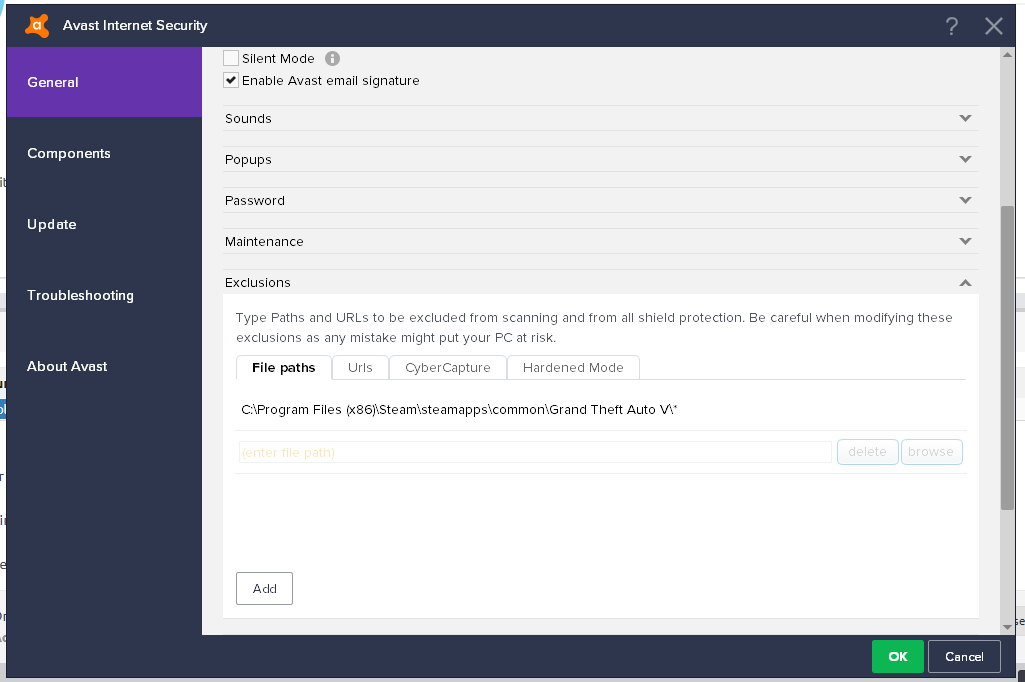The image size is (1025, 682).
Task: Go to the Troubleshooting section
Action: tap(80, 295)
